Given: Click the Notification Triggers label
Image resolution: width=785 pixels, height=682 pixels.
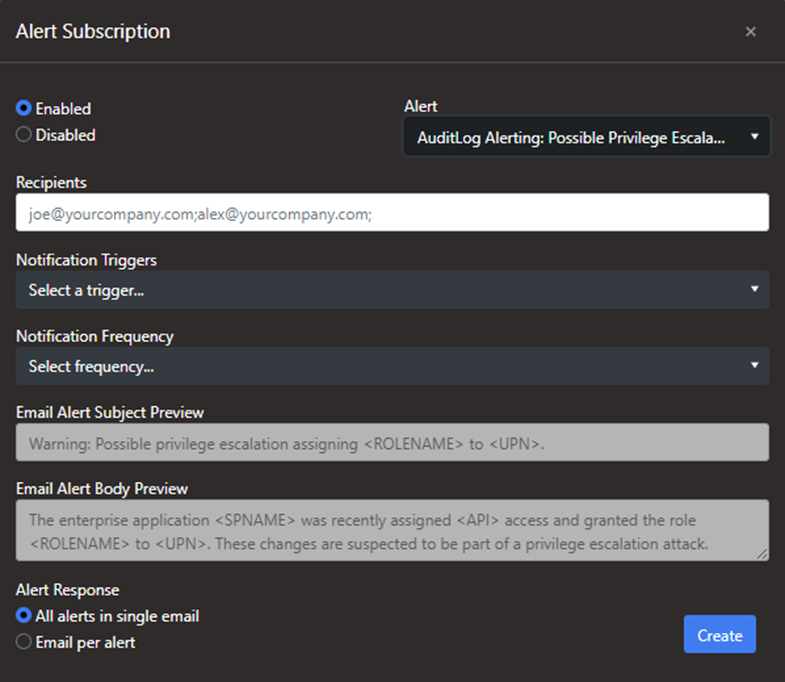Looking at the screenshot, I should tap(86, 260).
